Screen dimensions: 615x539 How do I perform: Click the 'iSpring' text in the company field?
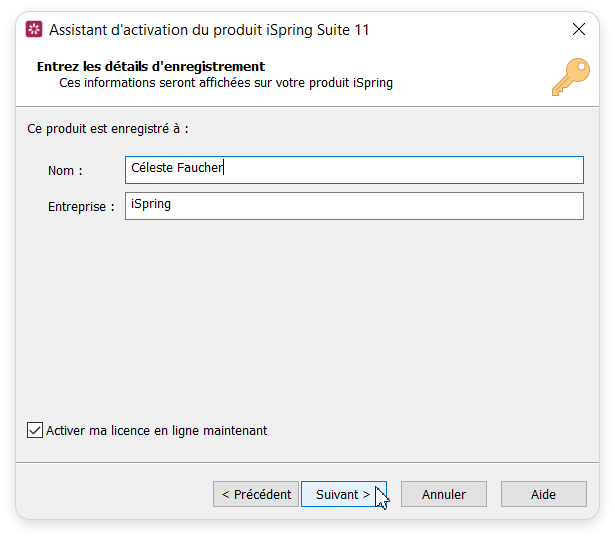(151, 205)
